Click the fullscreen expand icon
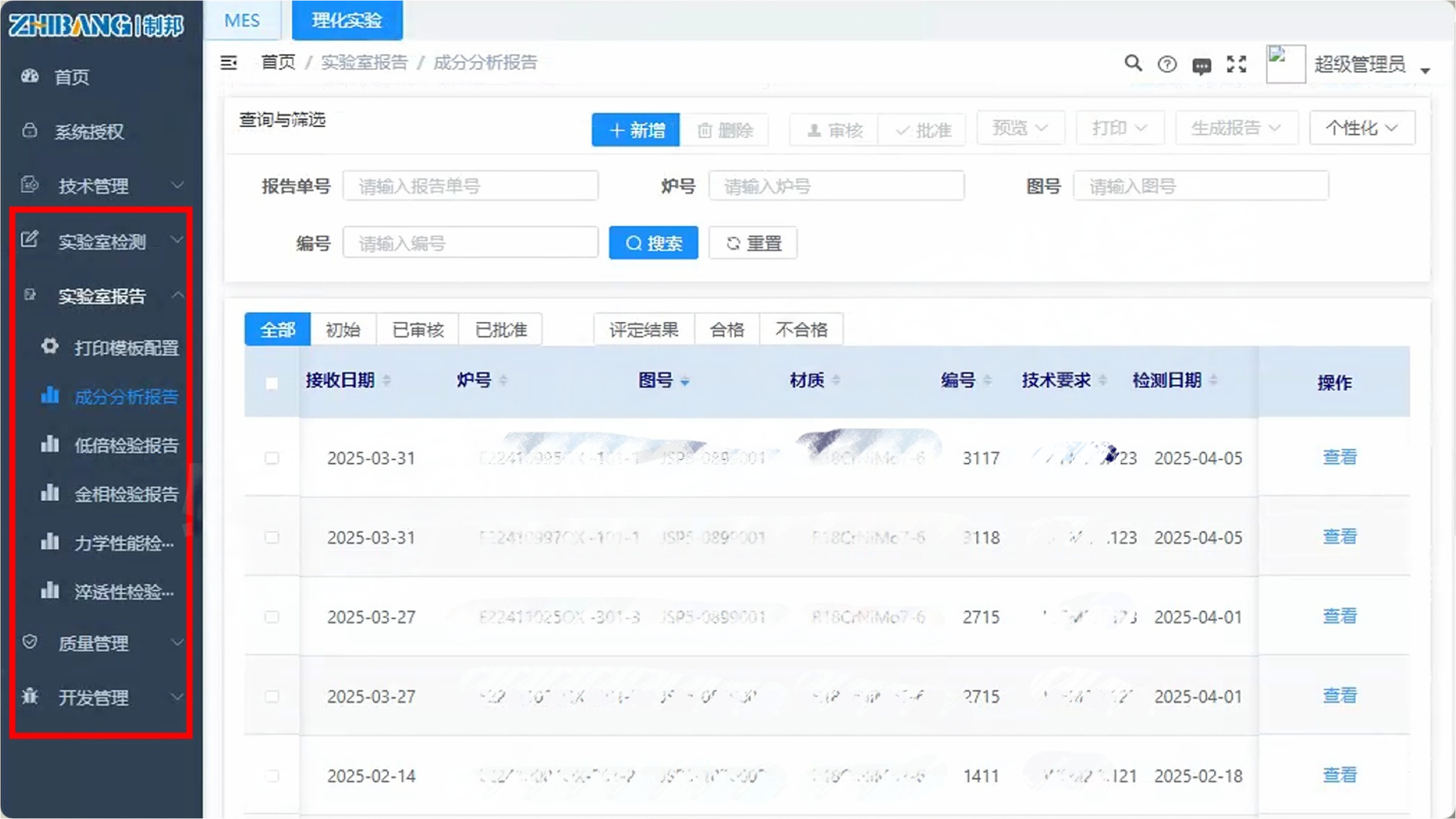This screenshot has width=1456, height=819. 1236,64
